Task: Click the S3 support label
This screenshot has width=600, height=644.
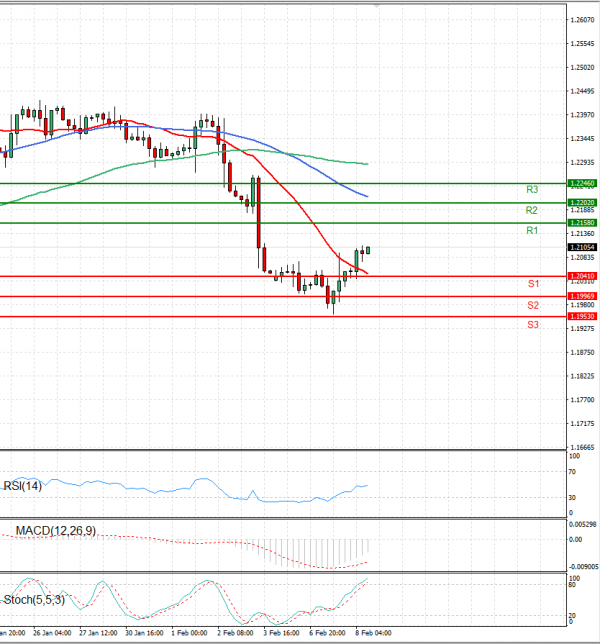Action: [x=533, y=324]
